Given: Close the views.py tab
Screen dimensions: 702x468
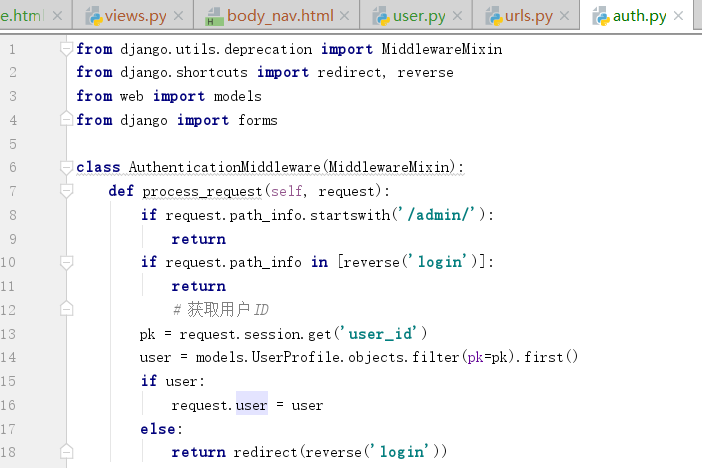Looking at the screenshot, I should point(178,16).
